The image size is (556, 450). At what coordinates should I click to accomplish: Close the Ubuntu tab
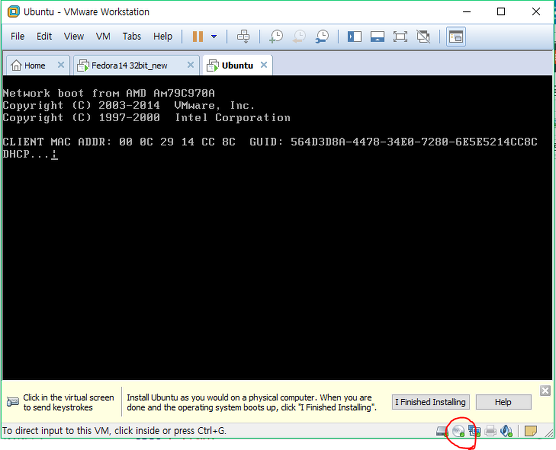(x=264, y=65)
